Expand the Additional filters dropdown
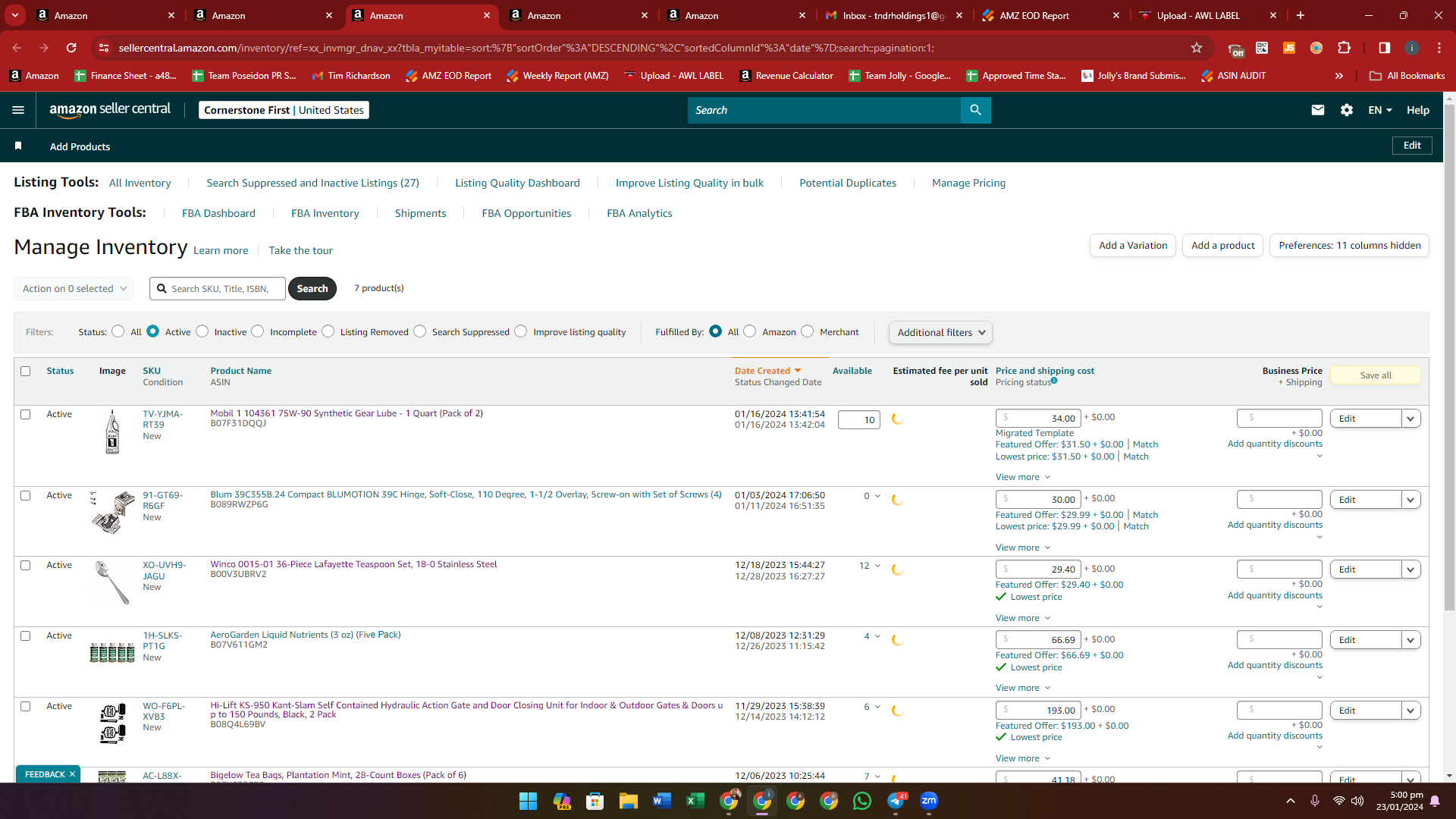Screen dimensions: 1456x819 point(940,332)
